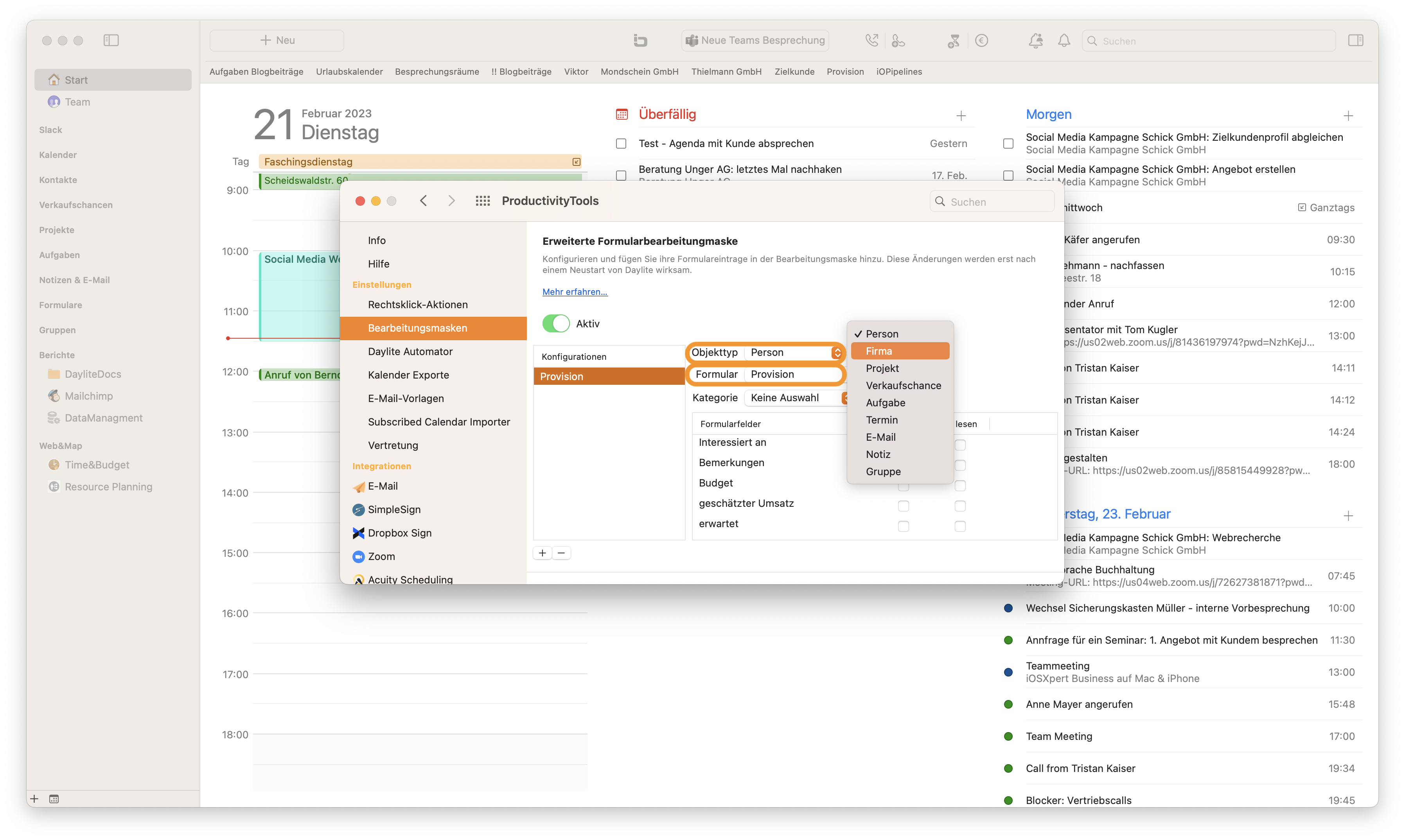Click the Überfällig calendar icon
Screen dimensions: 1405x840
(622, 114)
